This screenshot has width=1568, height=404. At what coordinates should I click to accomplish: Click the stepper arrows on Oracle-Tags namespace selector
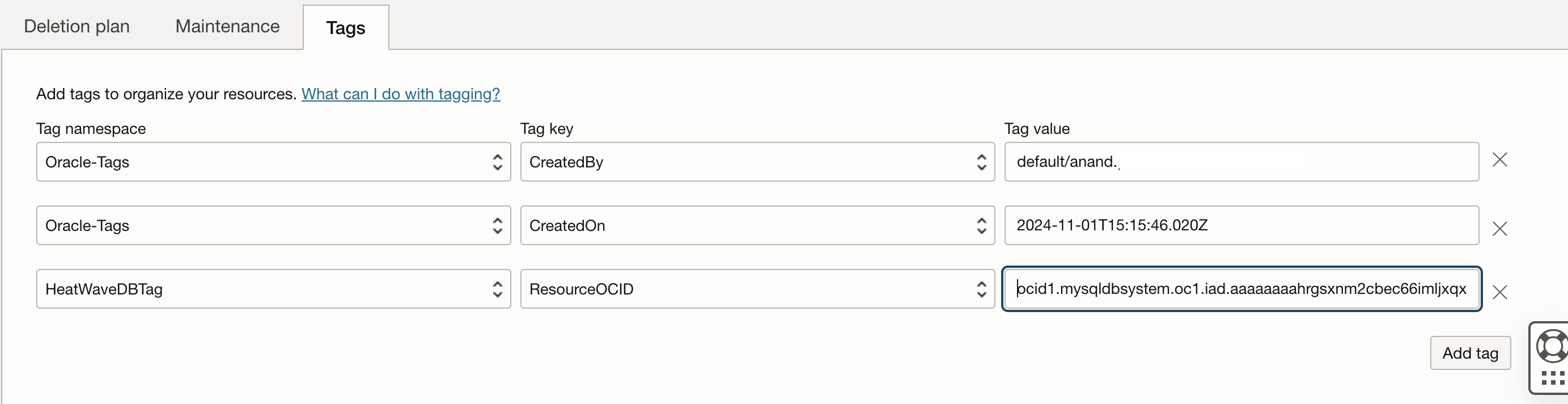(x=498, y=162)
